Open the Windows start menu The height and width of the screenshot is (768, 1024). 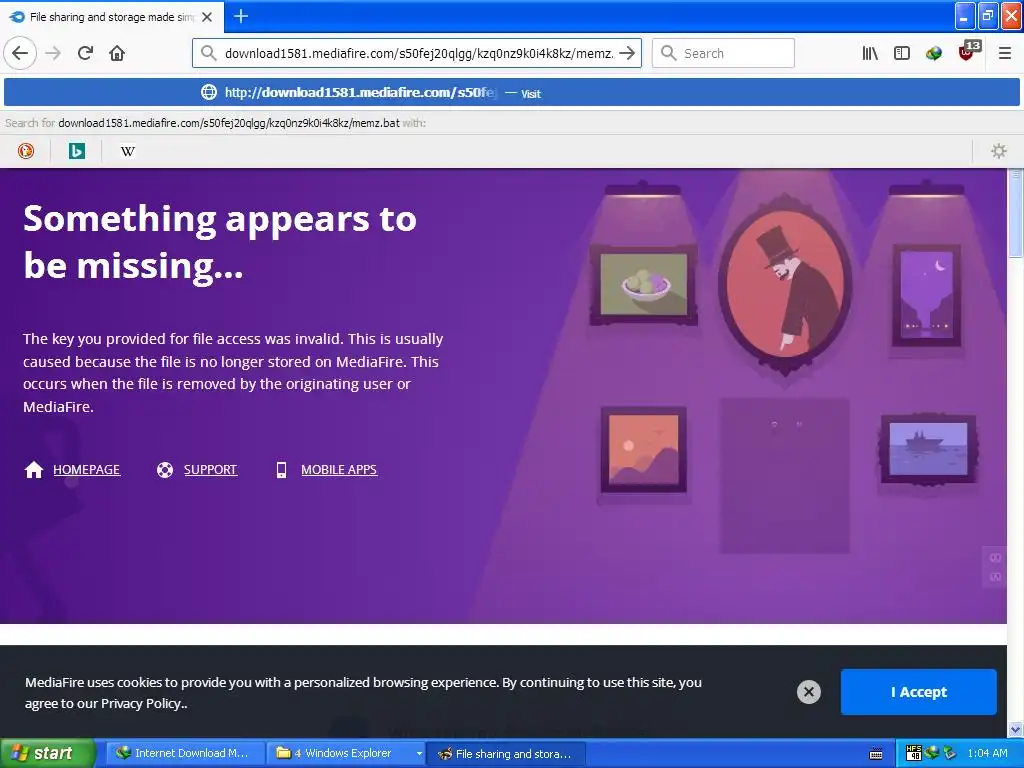coord(47,754)
